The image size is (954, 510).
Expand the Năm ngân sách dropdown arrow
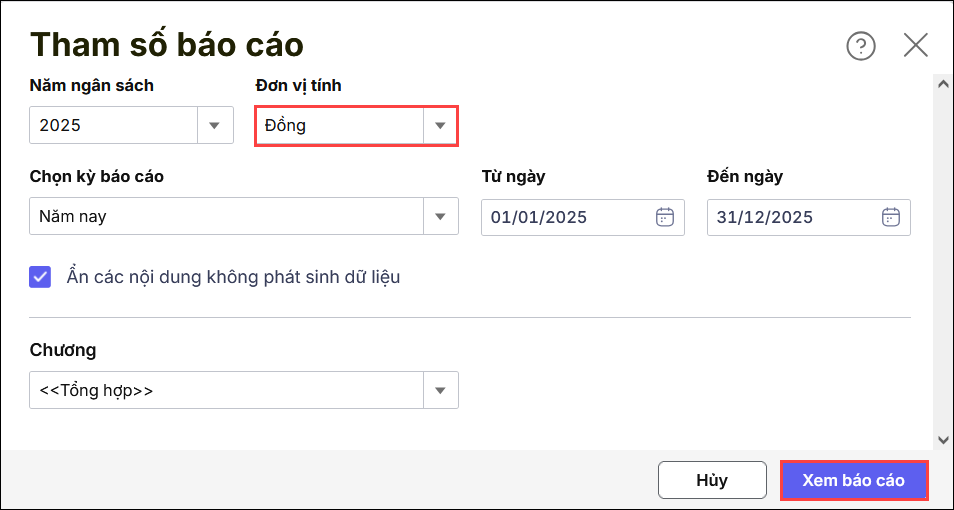point(214,126)
